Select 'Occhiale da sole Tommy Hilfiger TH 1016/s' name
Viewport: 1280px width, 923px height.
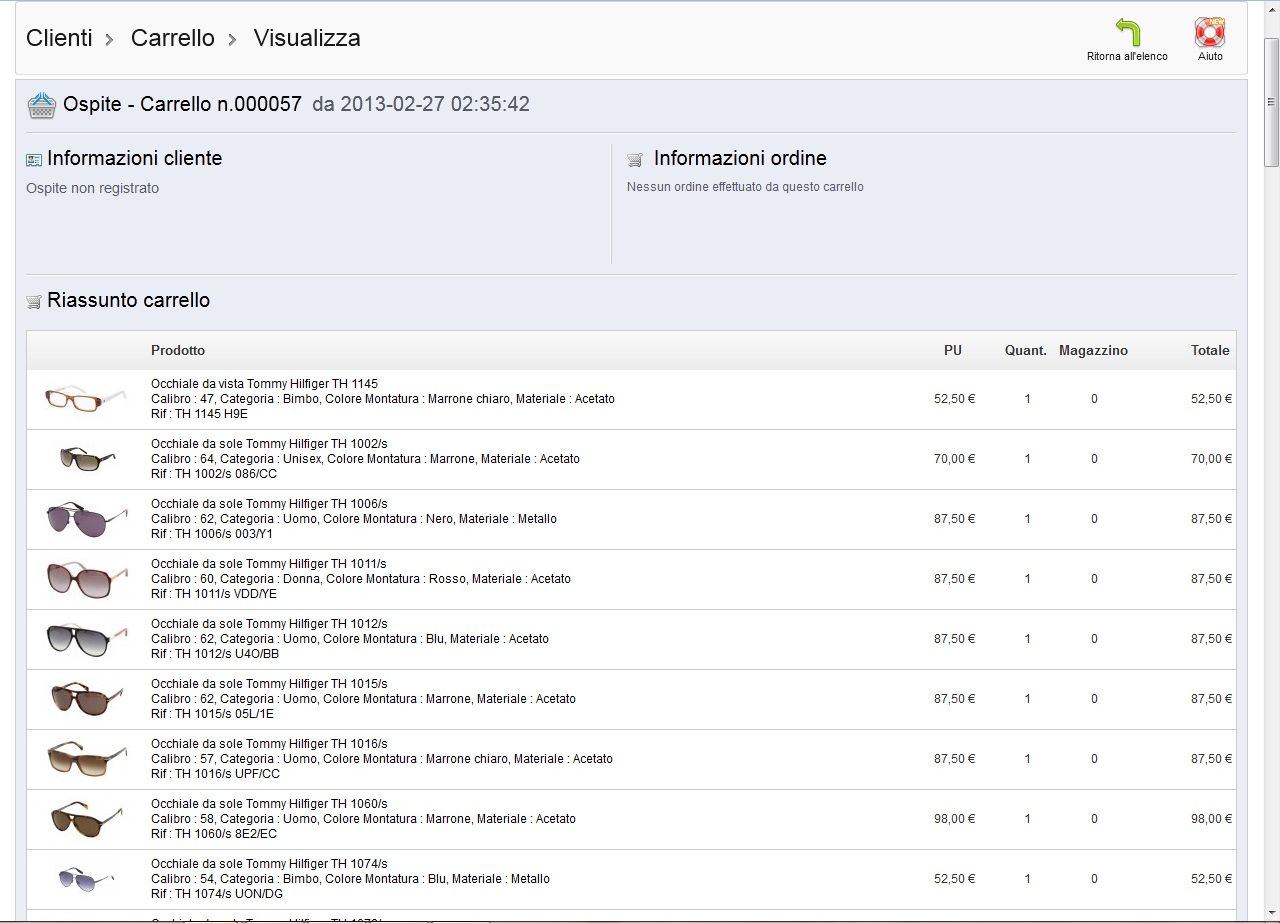pyautogui.click(x=269, y=744)
